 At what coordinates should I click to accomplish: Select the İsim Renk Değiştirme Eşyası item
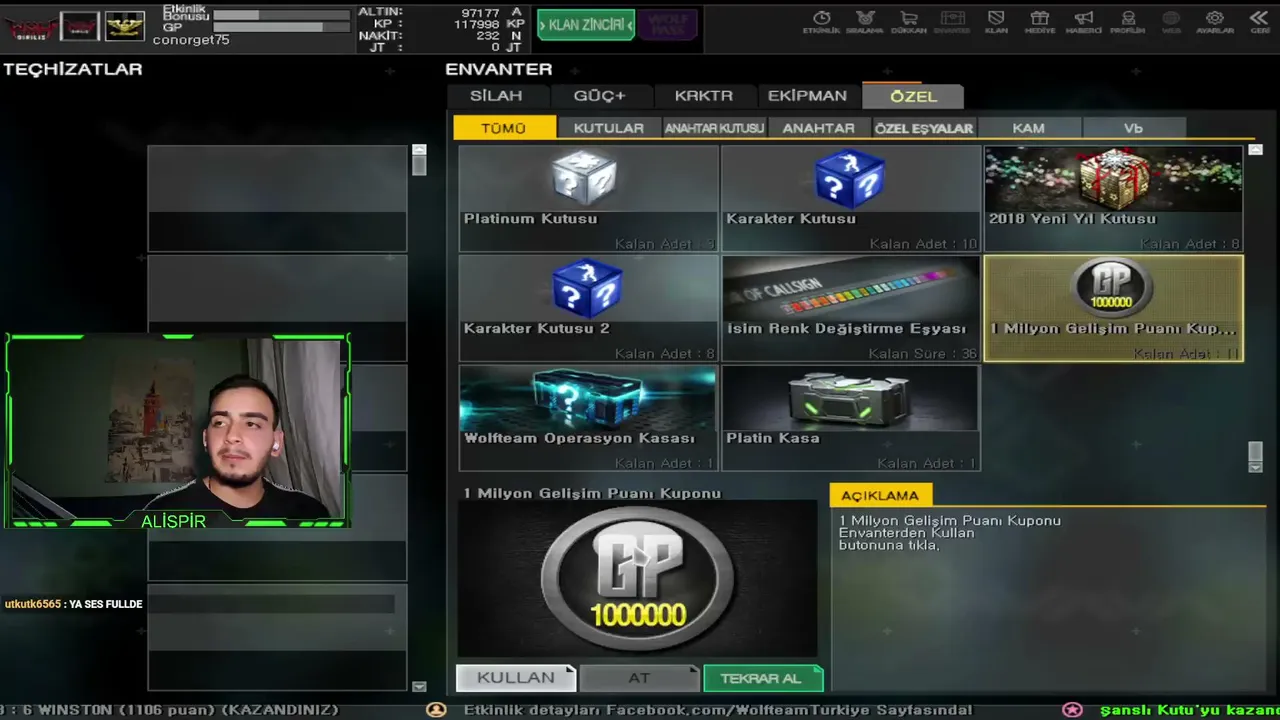click(x=851, y=308)
